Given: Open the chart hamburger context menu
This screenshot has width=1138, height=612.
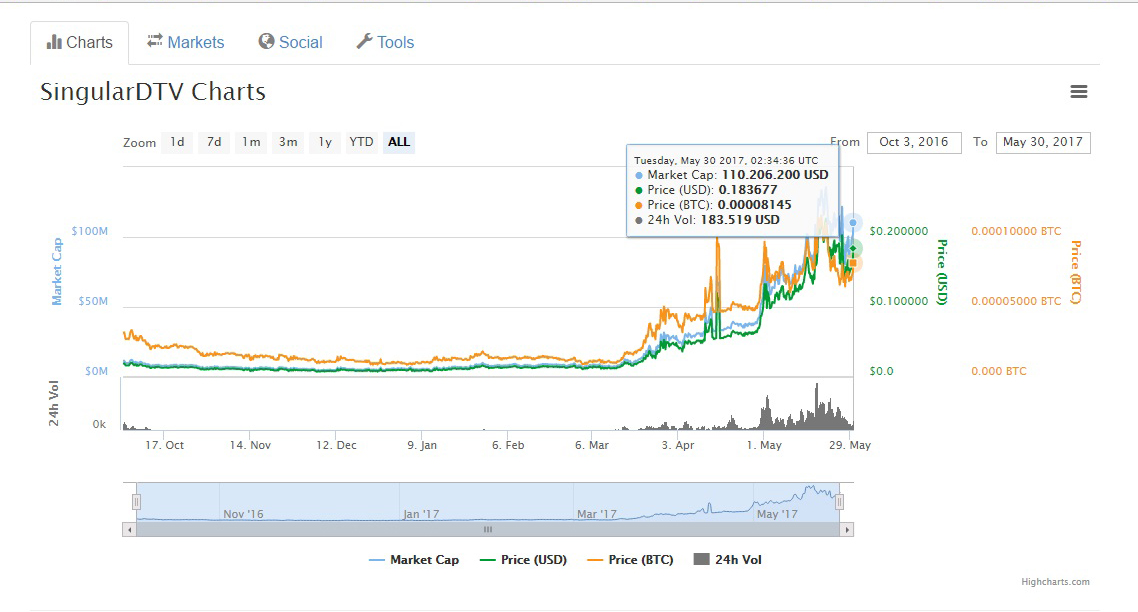Looking at the screenshot, I should (x=1078, y=91).
